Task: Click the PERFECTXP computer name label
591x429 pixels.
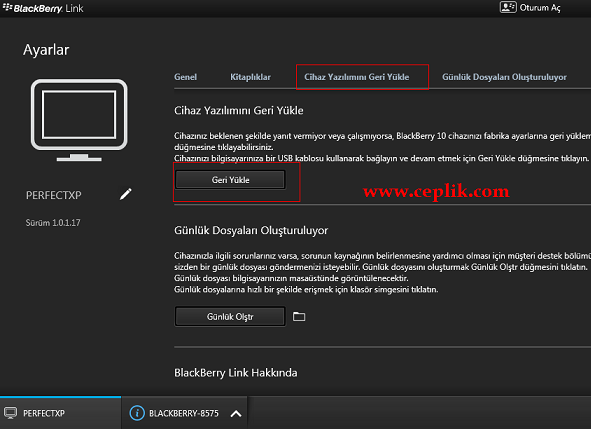Action: click(x=54, y=195)
